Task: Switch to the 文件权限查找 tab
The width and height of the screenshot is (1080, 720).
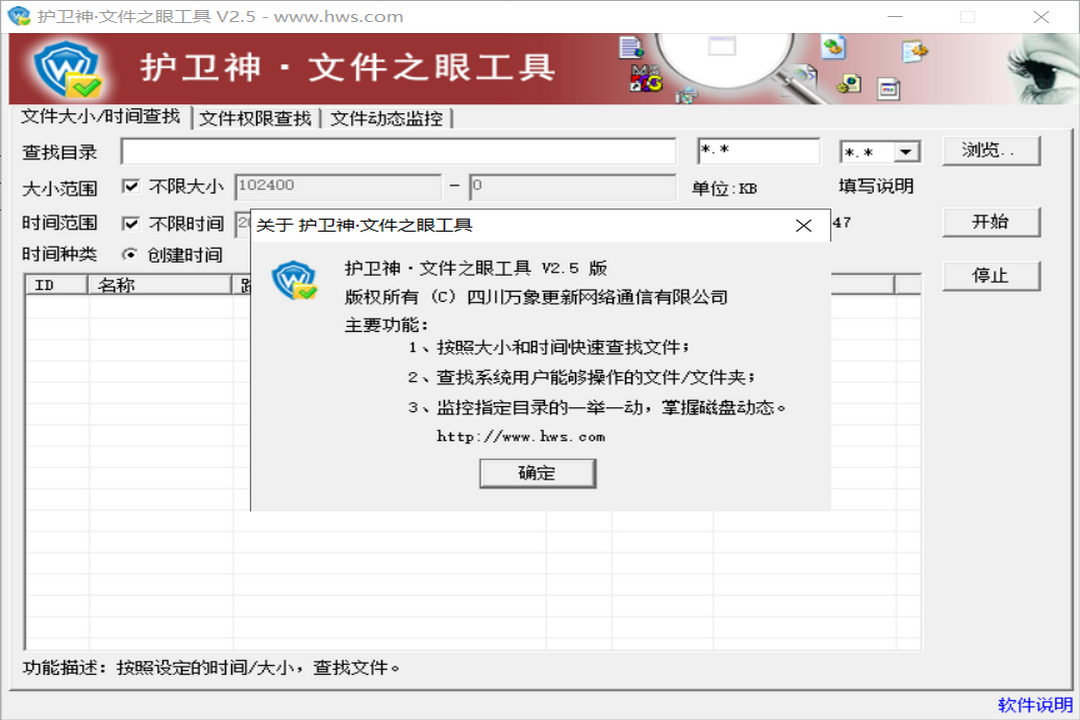Action: 253,117
